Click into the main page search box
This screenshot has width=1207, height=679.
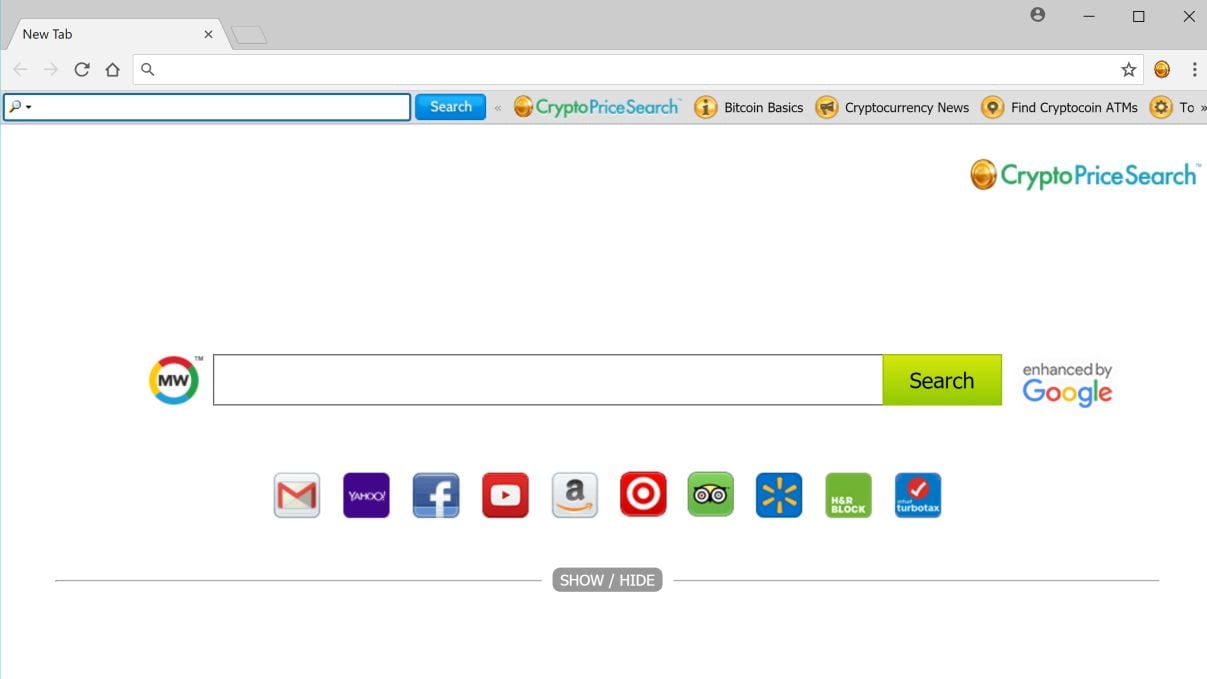(x=548, y=380)
